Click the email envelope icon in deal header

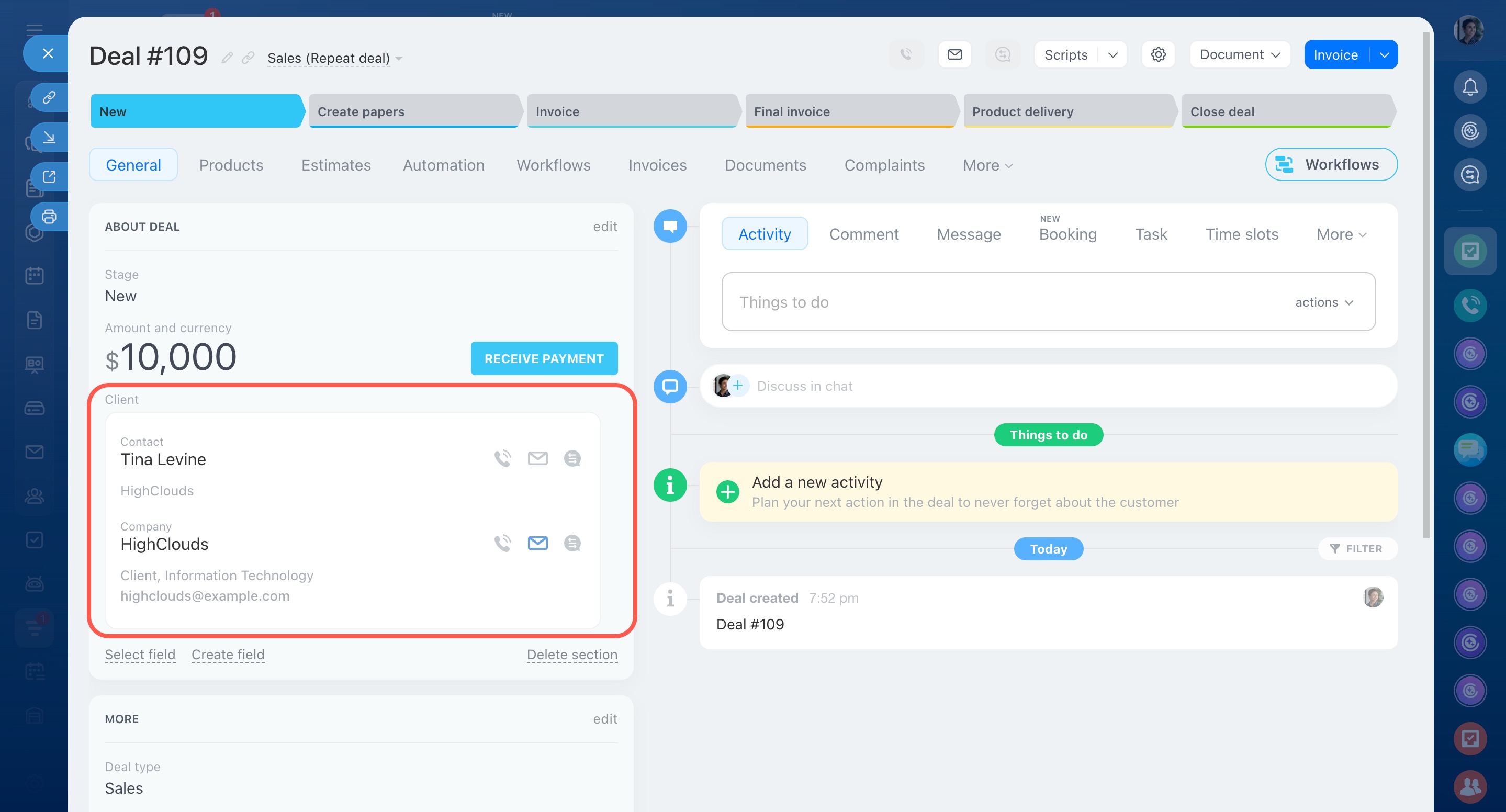pyautogui.click(x=954, y=54)
